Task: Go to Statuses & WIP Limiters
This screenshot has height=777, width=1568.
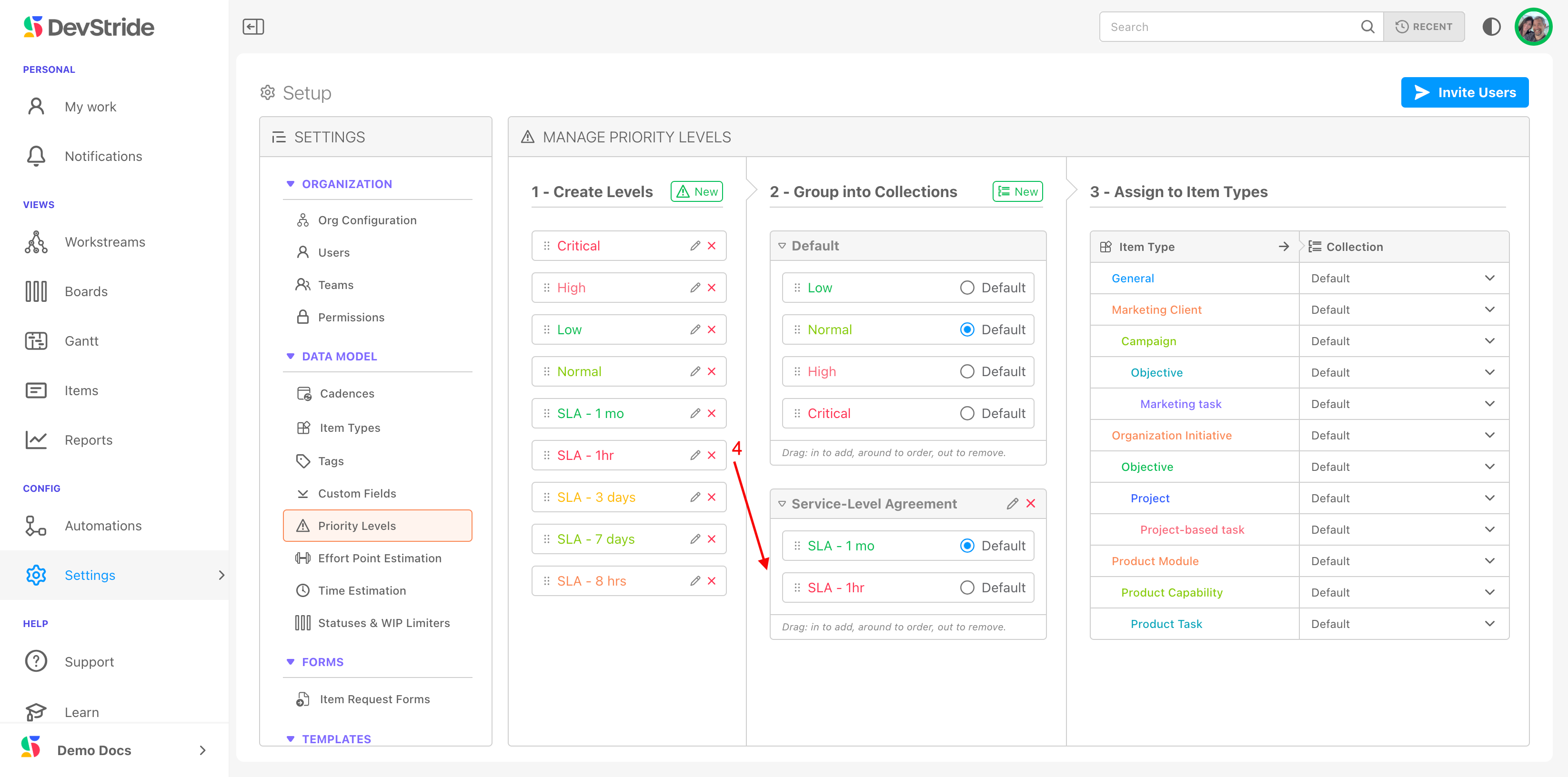Action: pos(383,623)
